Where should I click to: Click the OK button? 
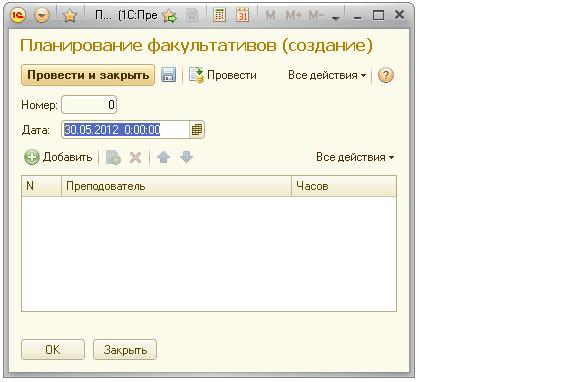[53, 349]
